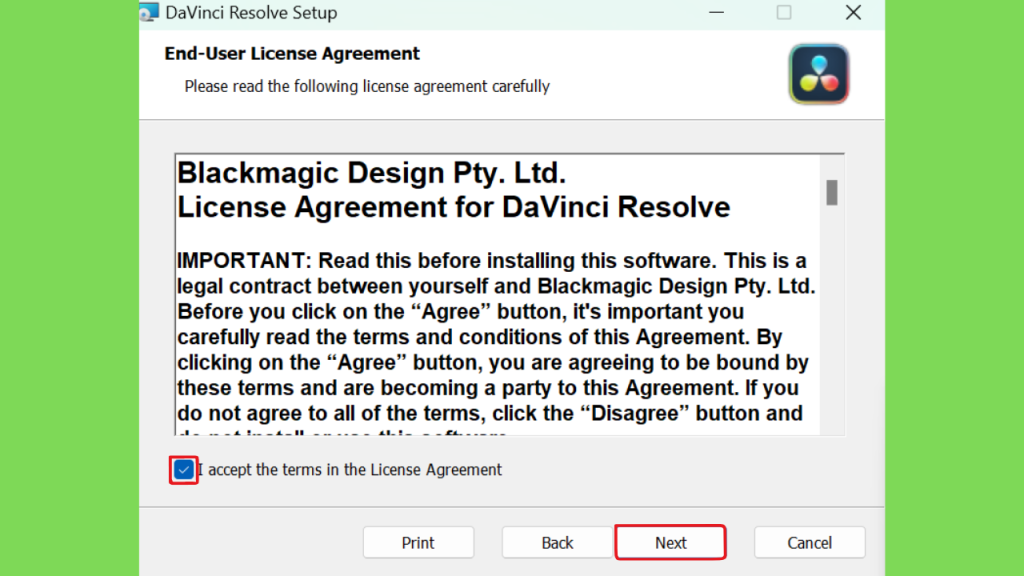Click the DaVinci Resolve logo icon
Viewport: 1024px width, 576px height.
[818, 74]
